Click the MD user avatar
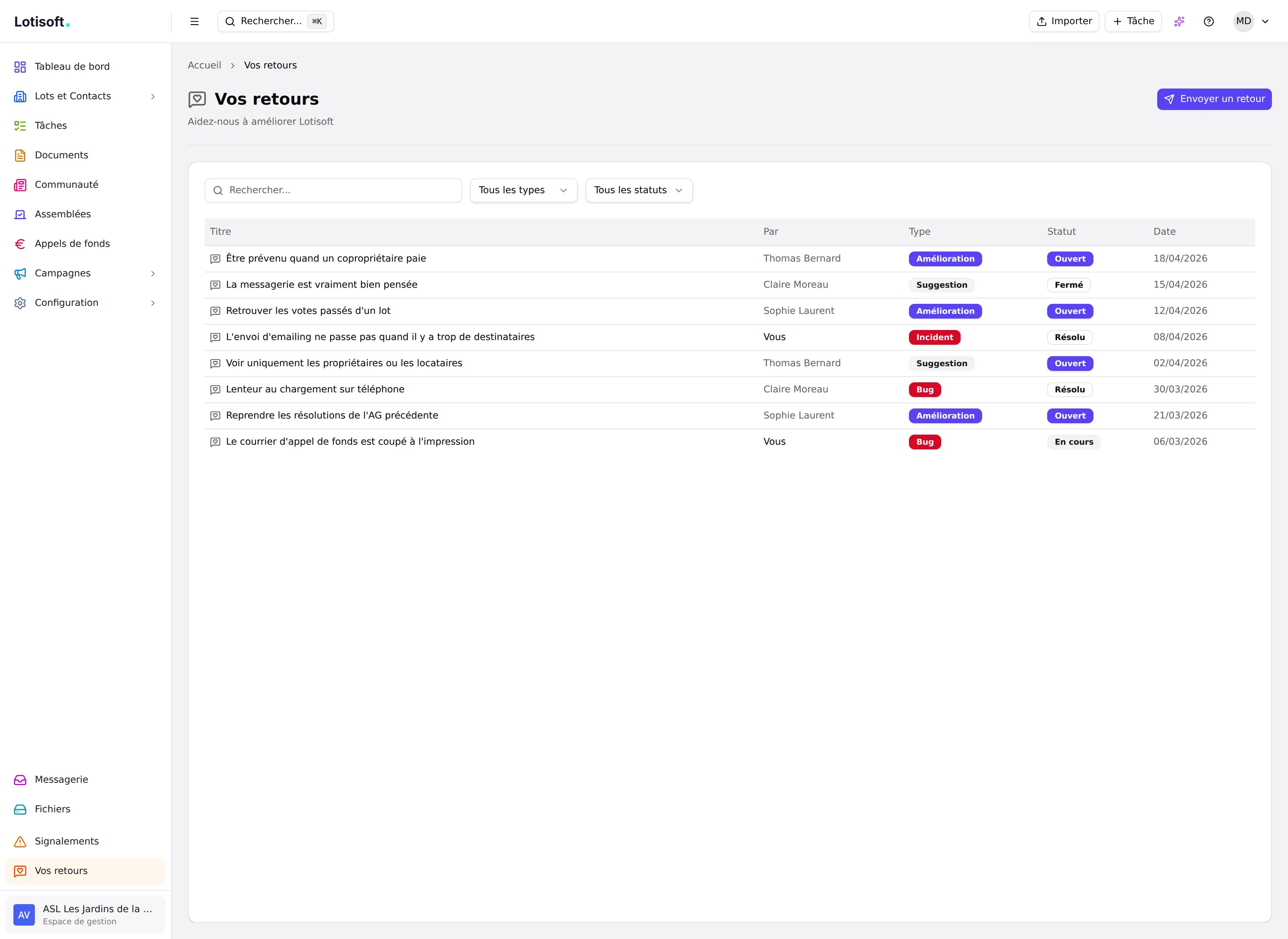The image size is (1288, 939). coord(1244,21)
